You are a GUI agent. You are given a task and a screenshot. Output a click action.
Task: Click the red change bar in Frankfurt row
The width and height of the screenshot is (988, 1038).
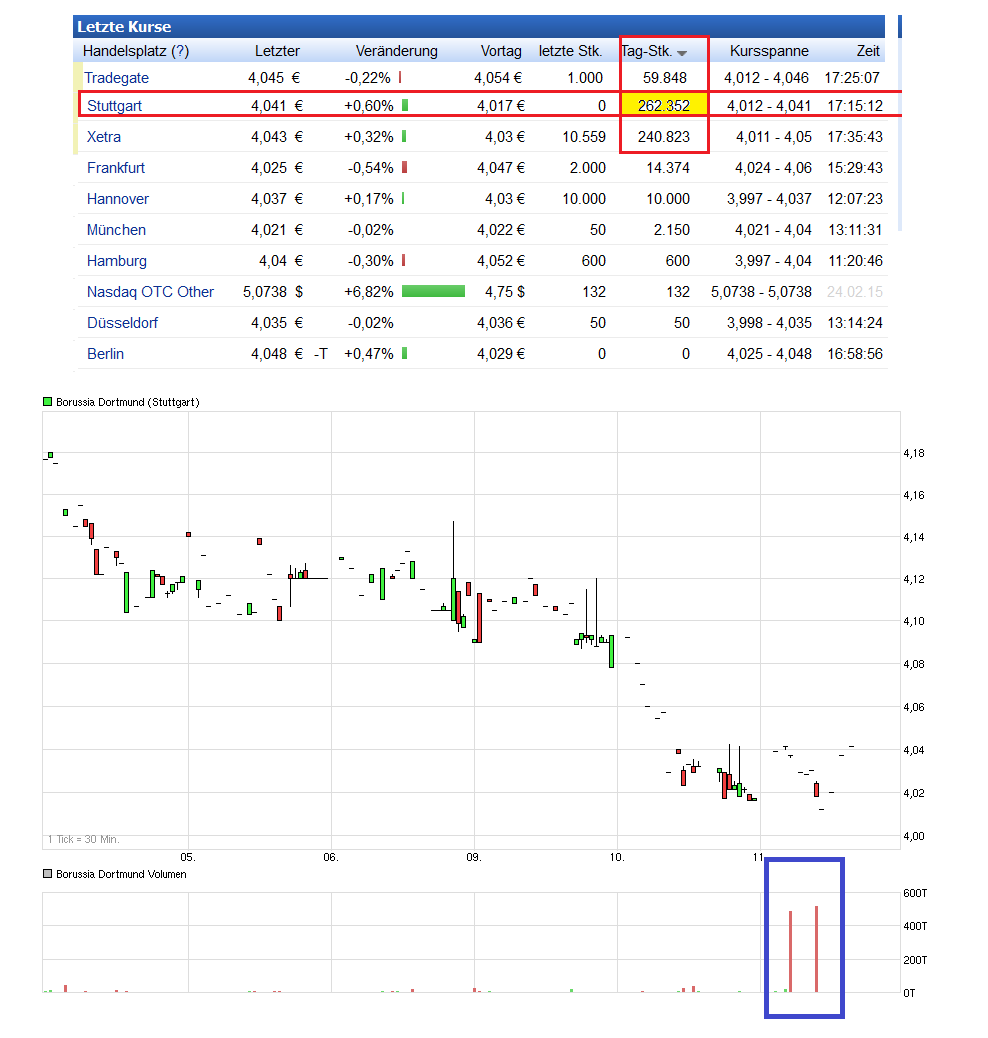tap(405, 168)
